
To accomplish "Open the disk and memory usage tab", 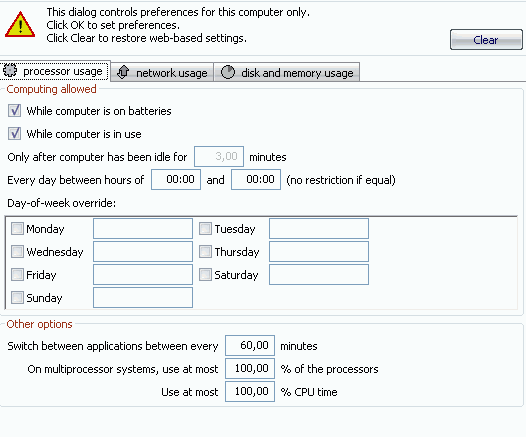I will click(287, 72).
